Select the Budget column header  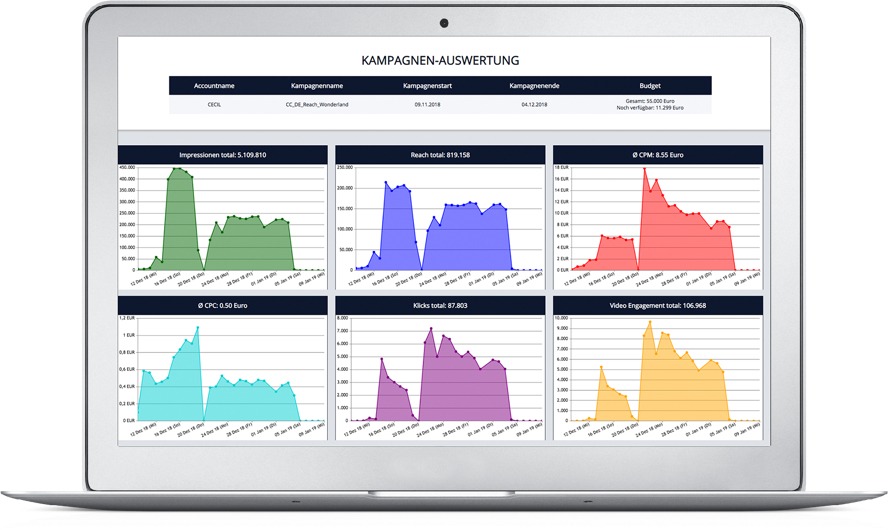coord(650,86)
